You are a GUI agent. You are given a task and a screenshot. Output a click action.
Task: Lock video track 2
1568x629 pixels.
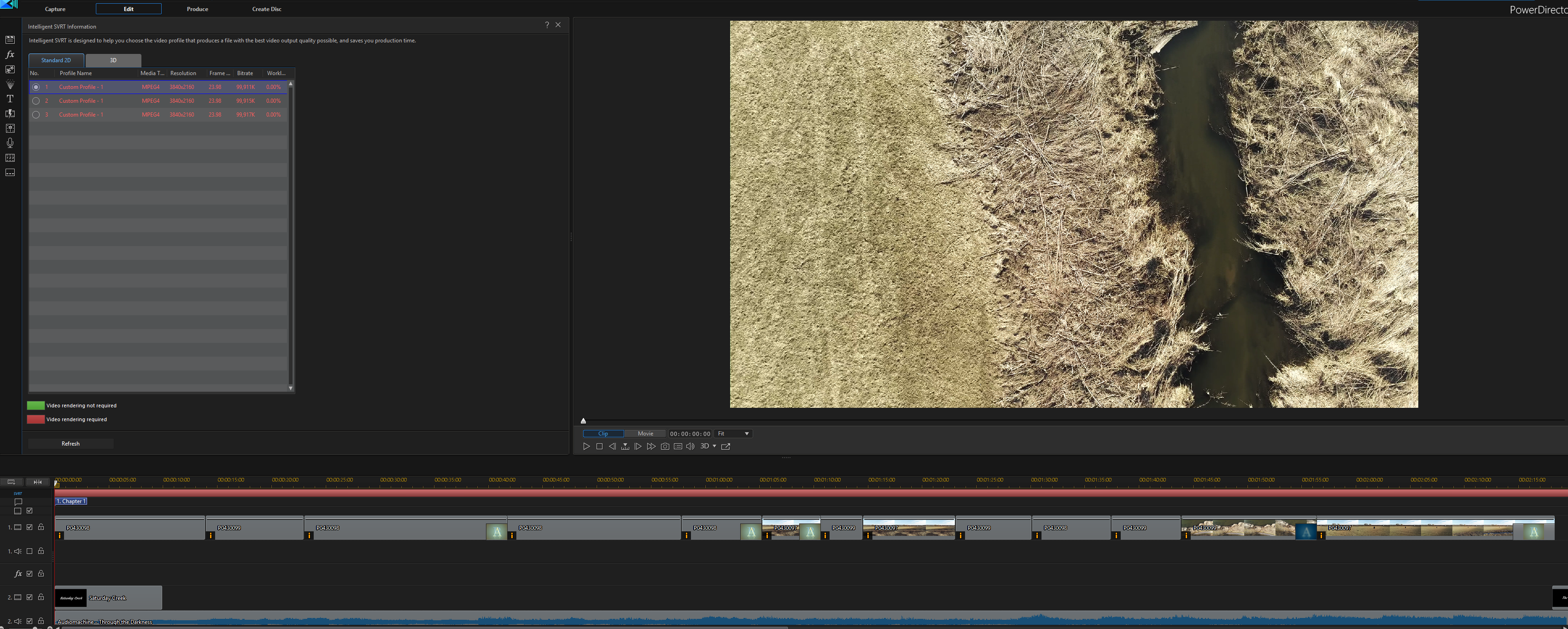coord(41,597)
